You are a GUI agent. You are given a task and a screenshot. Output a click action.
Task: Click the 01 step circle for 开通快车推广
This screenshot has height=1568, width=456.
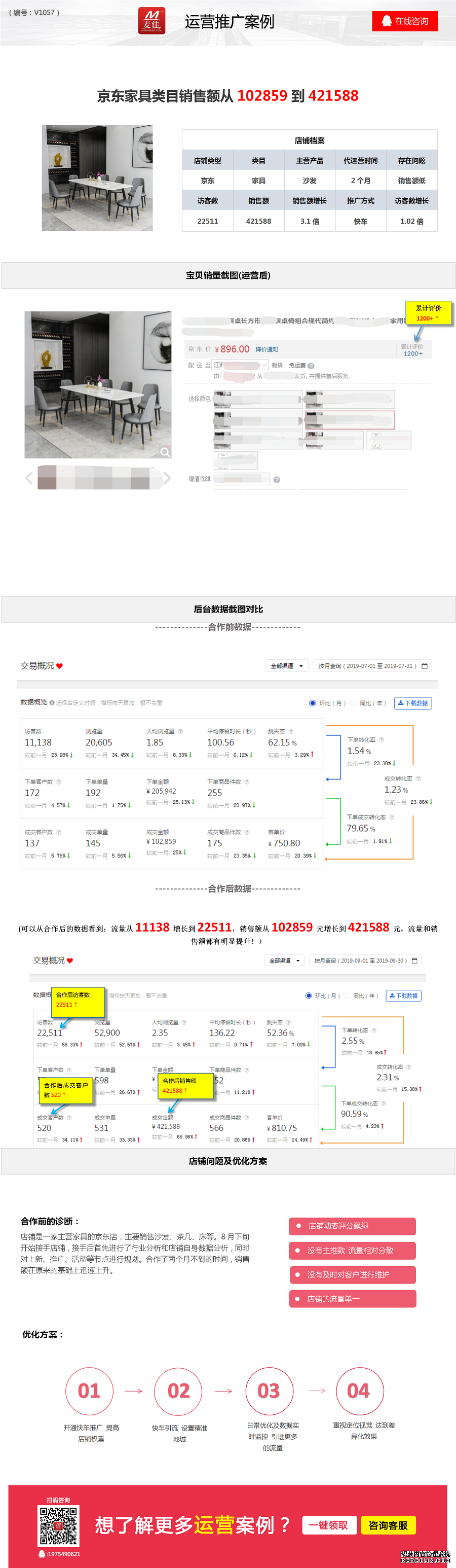(89, 1392)
